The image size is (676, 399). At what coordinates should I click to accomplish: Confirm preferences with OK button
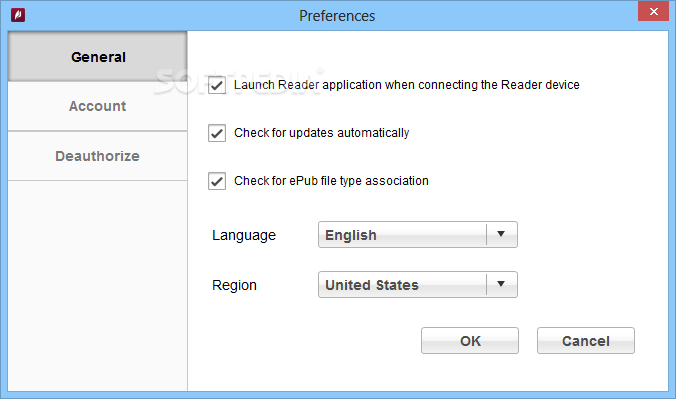click(470, 341)
